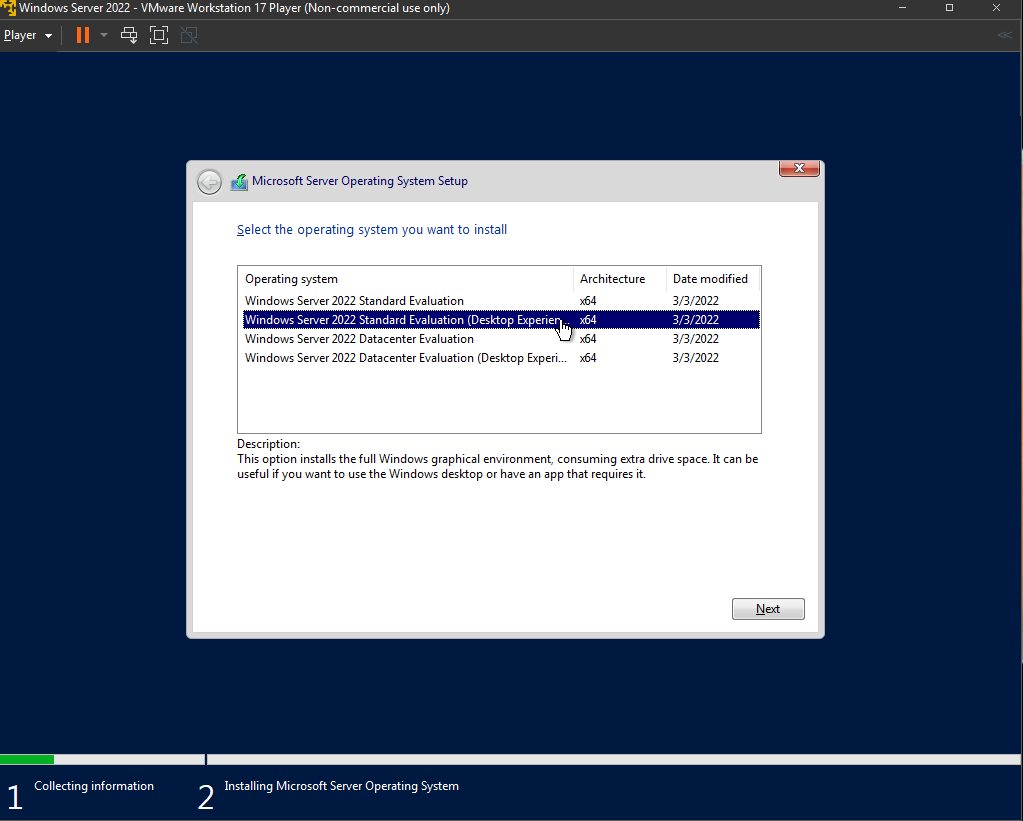Maximize the VMware Player window

[x=949, y=8]
